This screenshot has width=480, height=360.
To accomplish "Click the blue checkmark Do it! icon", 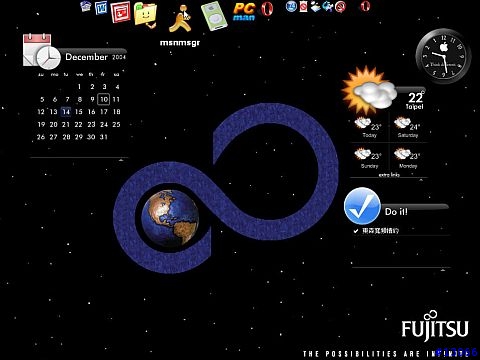I will (362, 206).
